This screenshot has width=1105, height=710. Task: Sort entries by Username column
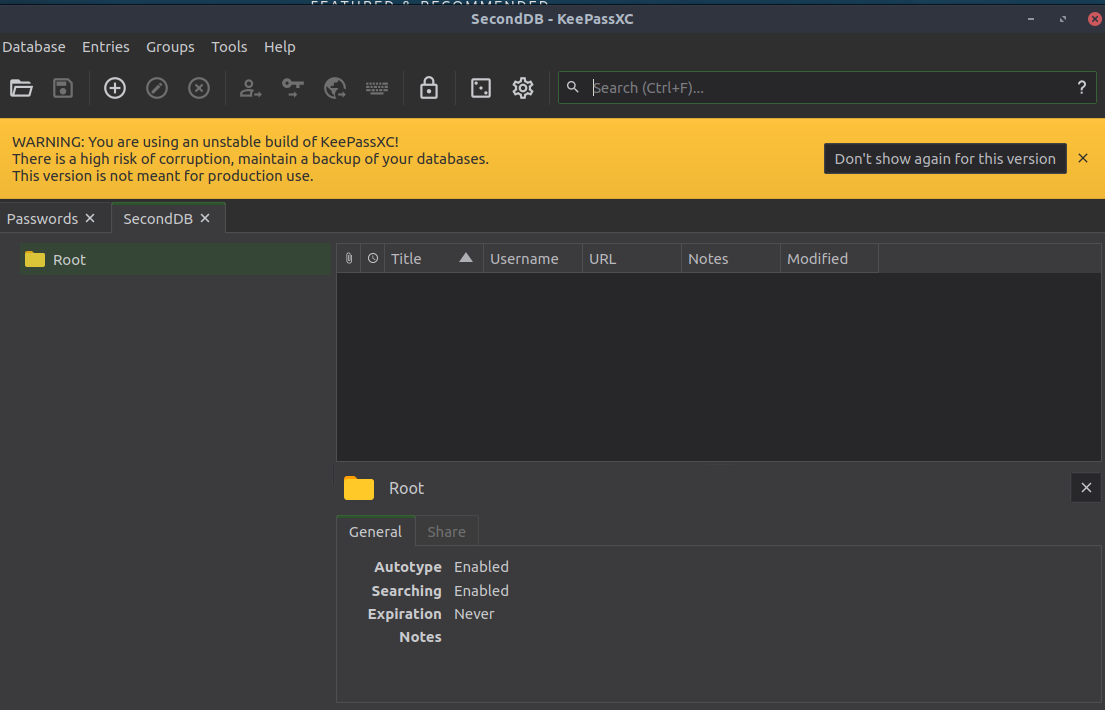click(533, 259)
